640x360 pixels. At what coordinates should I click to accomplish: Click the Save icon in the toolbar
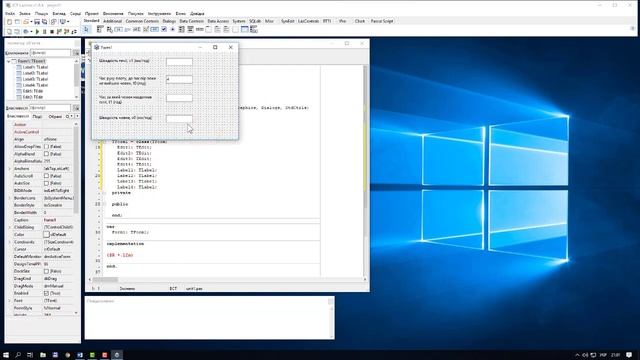point(37,22)
